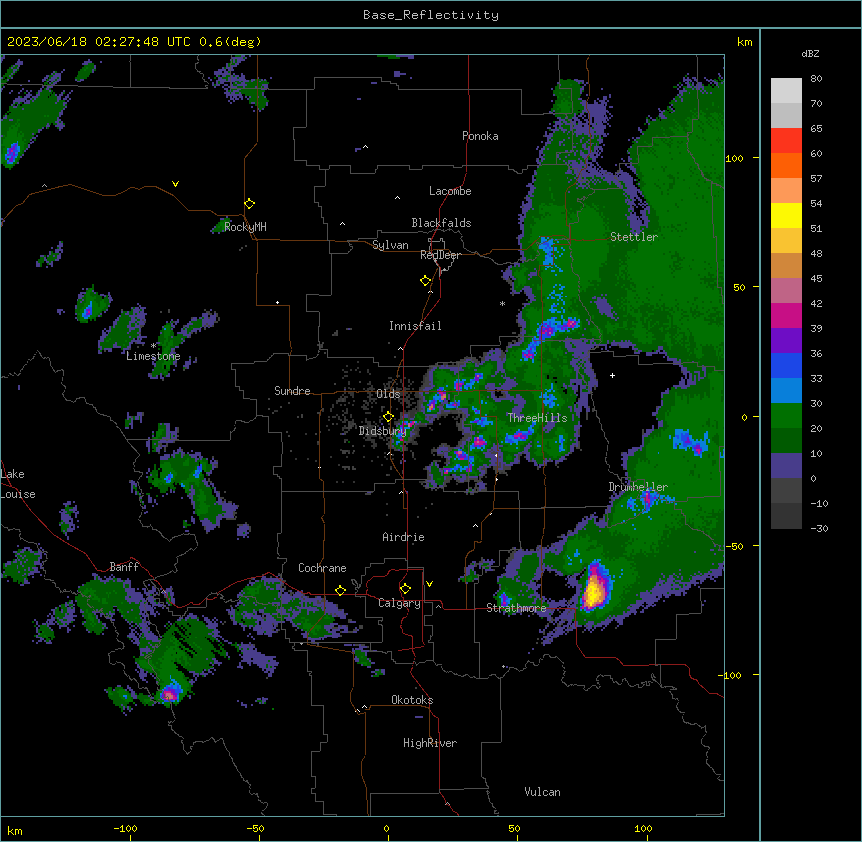Click the Strathmore town label
Image resolution: width=862 pixels, height=842 pixels.
(x=516, y=608)
